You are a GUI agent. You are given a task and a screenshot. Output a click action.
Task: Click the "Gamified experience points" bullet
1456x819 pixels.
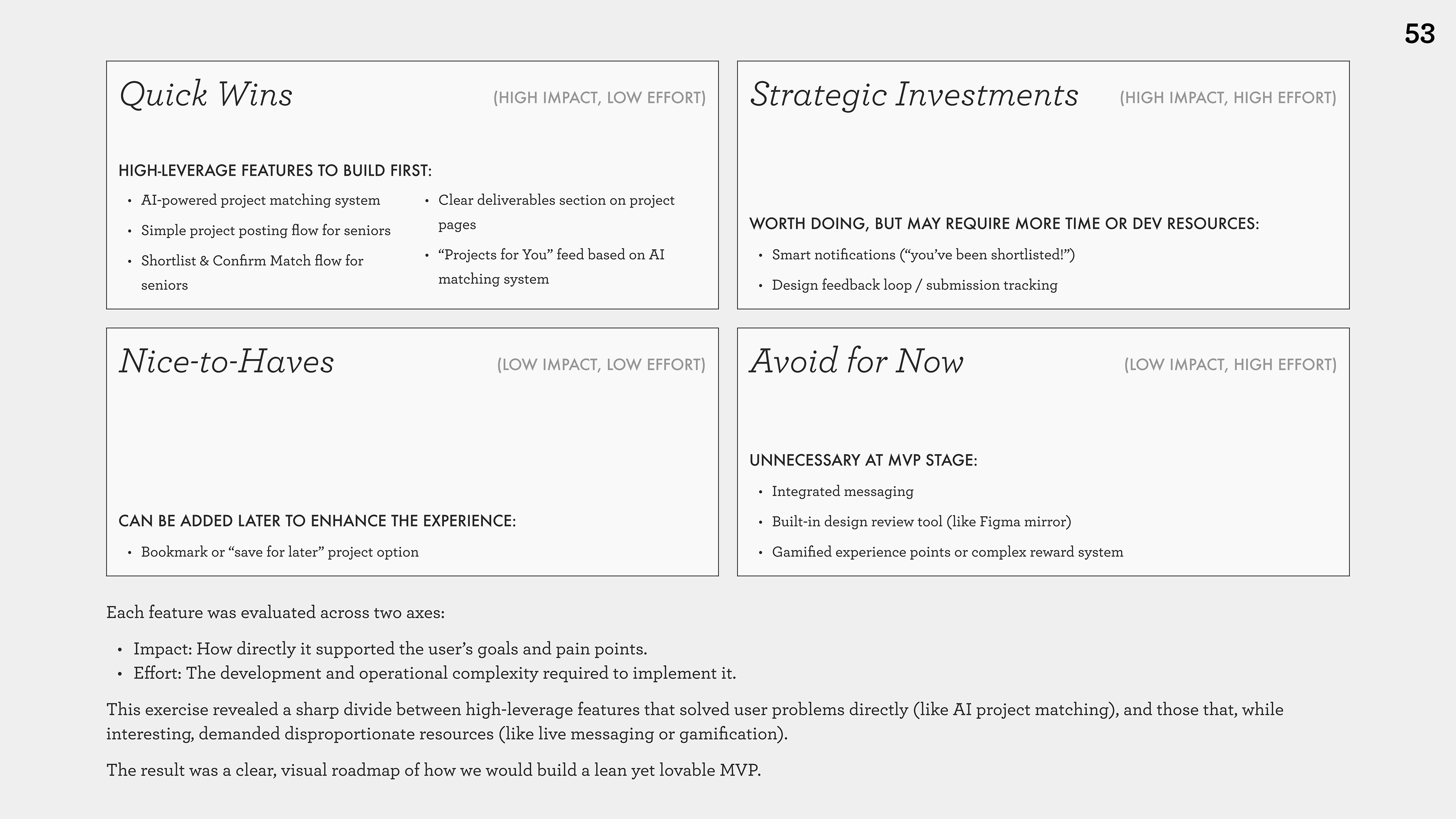[947, 552]
